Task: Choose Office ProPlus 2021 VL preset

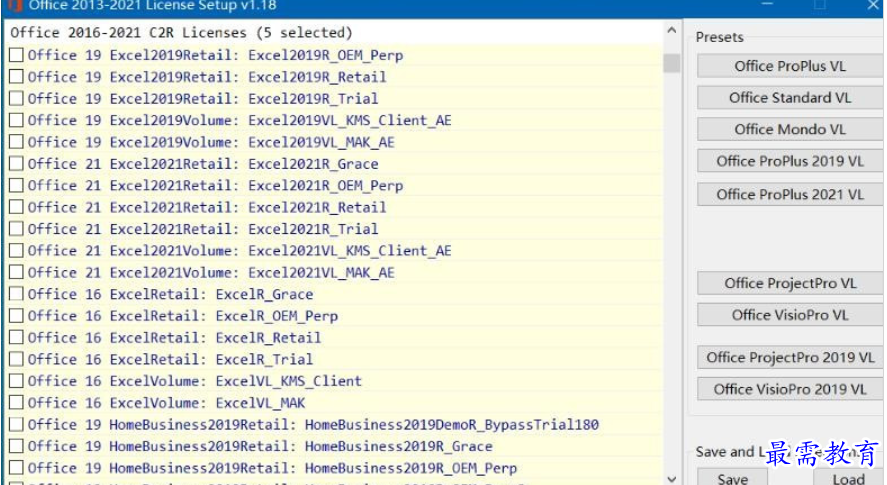Action: click(x=790, y=194)
